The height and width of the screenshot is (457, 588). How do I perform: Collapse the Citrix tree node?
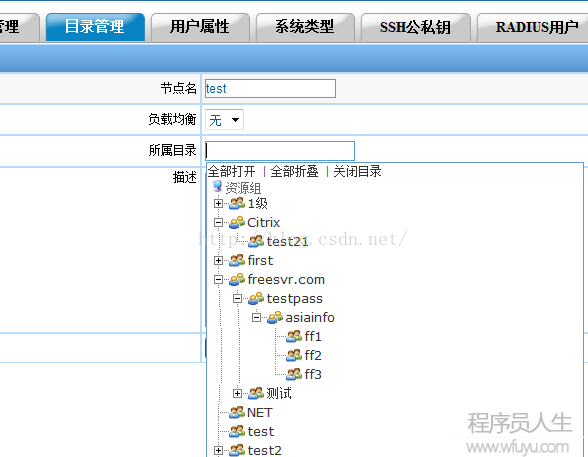point(218,223)
